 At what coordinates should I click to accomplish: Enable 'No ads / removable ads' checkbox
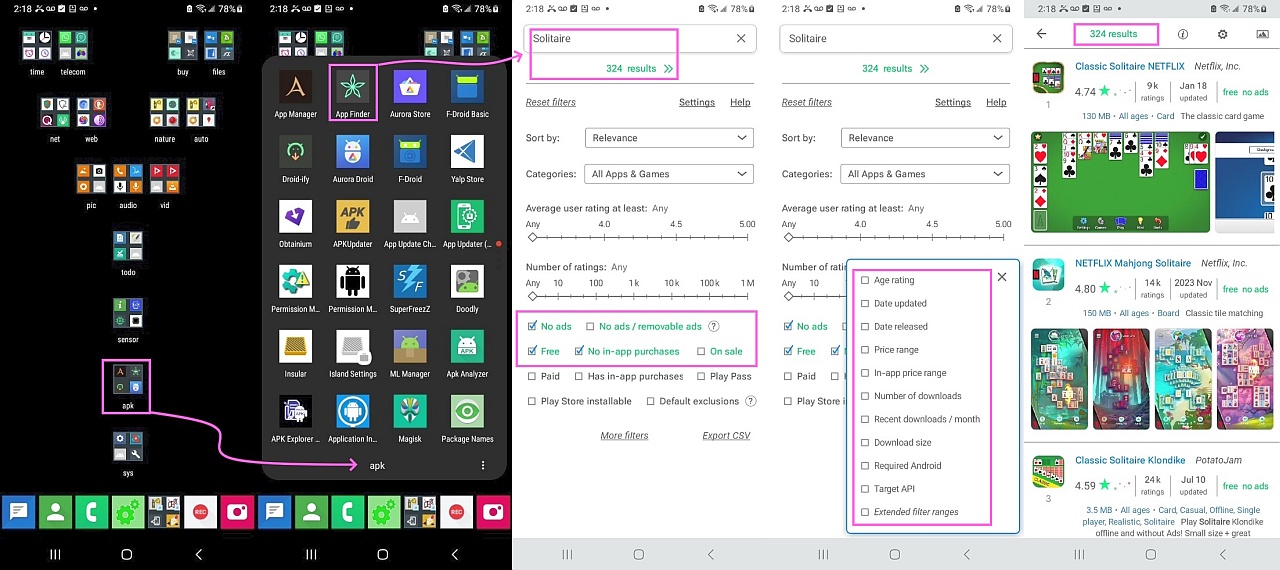pyautogui.click(x=590, y=326)
